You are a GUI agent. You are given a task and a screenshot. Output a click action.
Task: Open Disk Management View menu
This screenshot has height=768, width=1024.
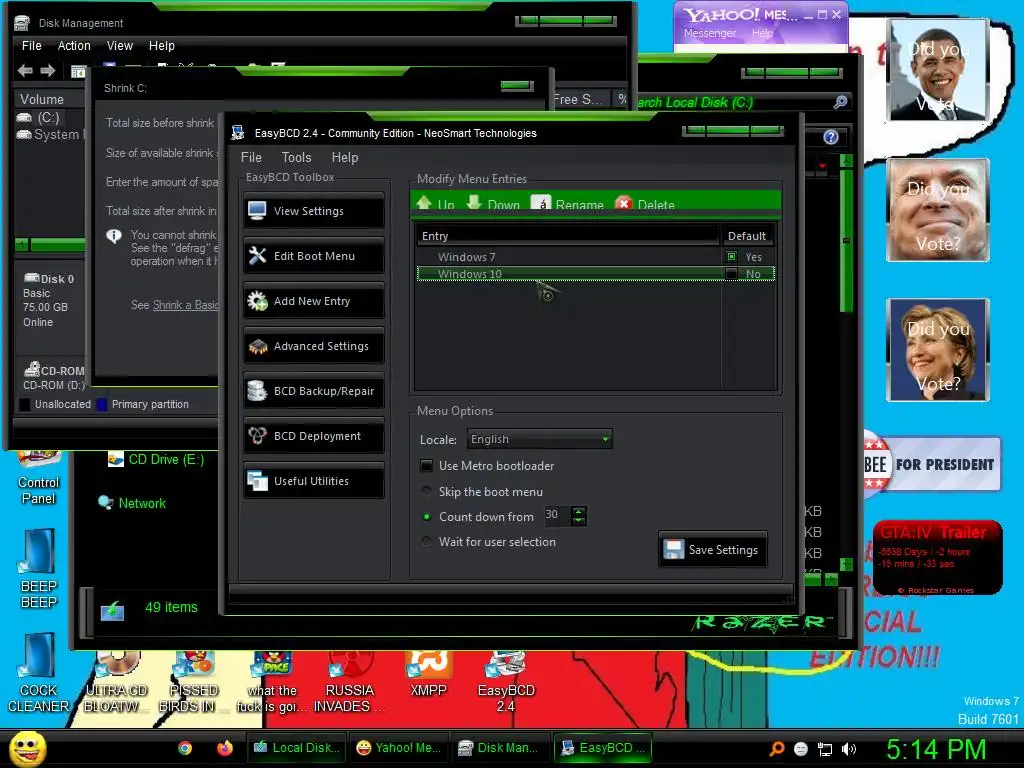pyautogui.click(x=120, y=46)
